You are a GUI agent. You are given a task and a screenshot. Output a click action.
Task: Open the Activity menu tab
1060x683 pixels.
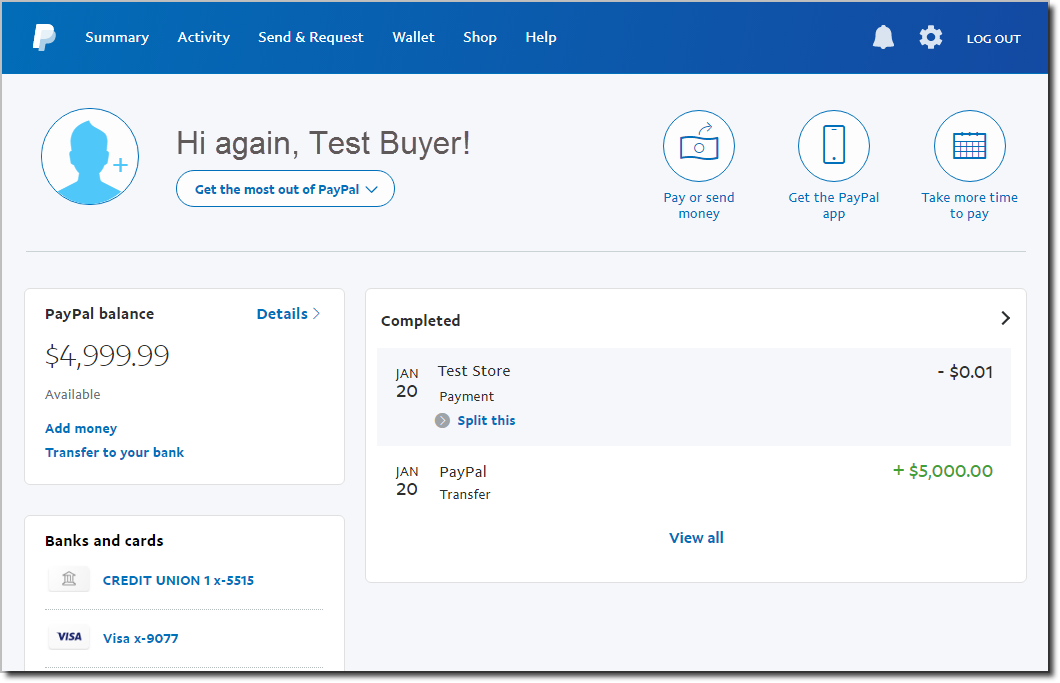click(203, 37)
